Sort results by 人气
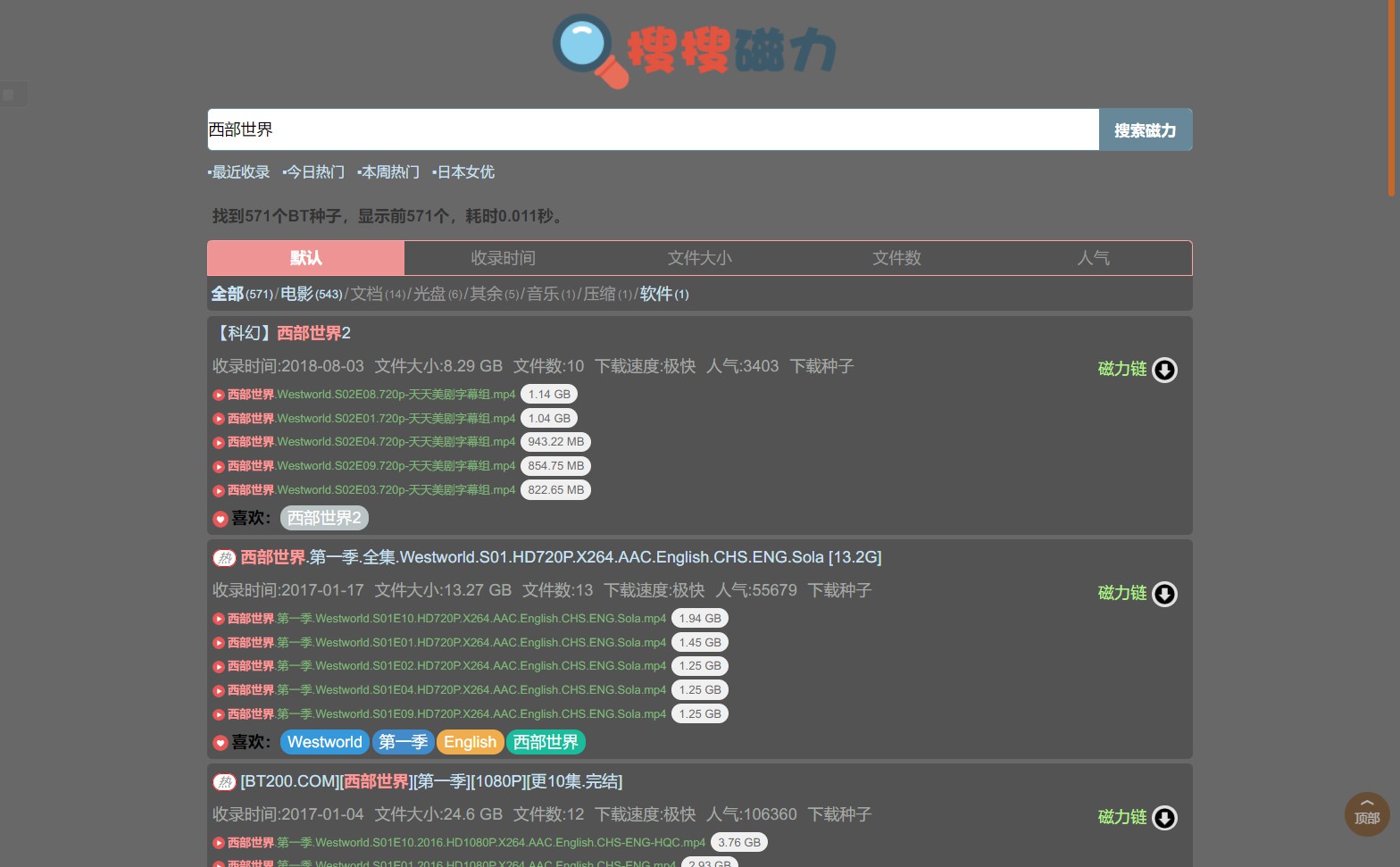Viewport: 1400px width, 867px height. (1093, 258)
